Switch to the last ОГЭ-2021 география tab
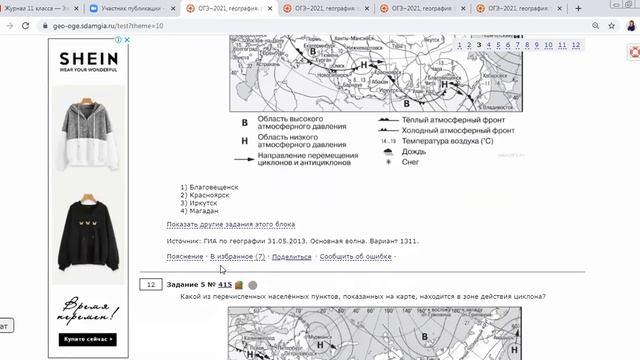 [519, 8]
